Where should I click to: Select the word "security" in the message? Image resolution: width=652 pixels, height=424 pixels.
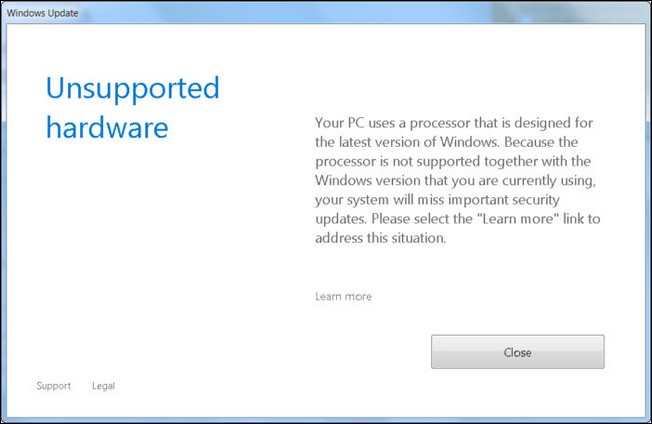point(536,200)
